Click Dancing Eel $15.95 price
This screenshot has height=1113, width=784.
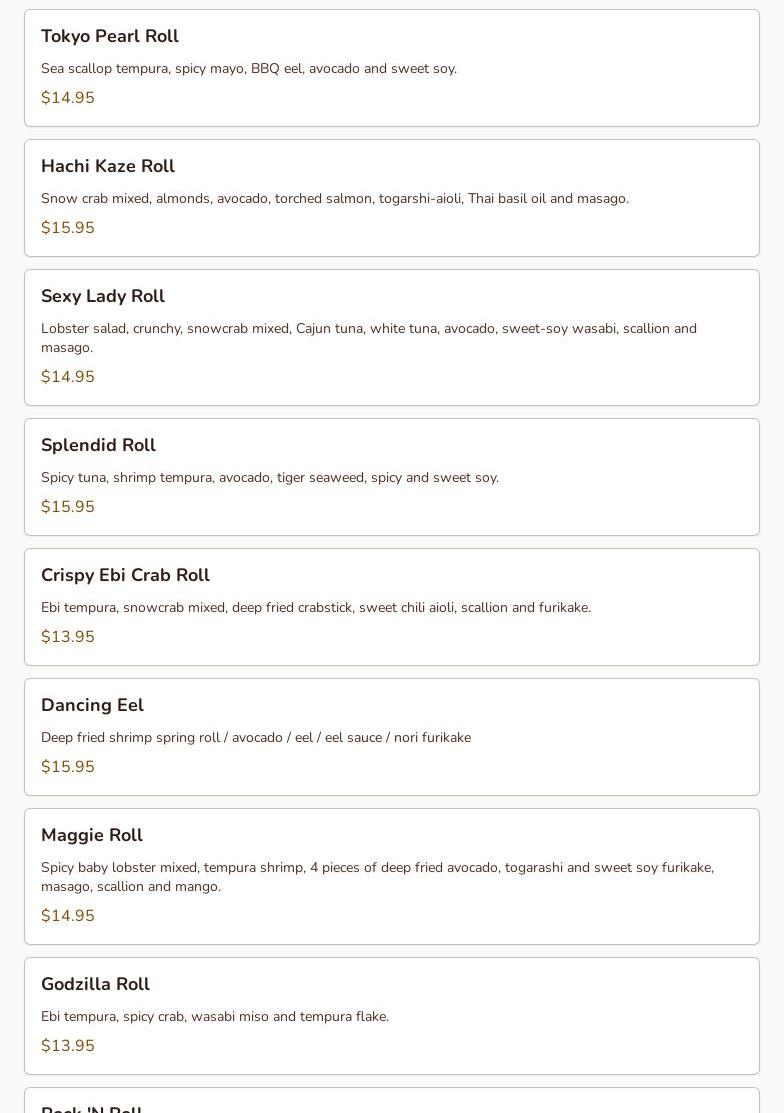coord(68,767)
